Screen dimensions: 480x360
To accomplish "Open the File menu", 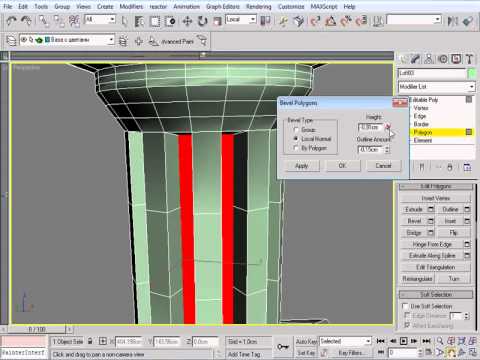I will coord(8,7).
